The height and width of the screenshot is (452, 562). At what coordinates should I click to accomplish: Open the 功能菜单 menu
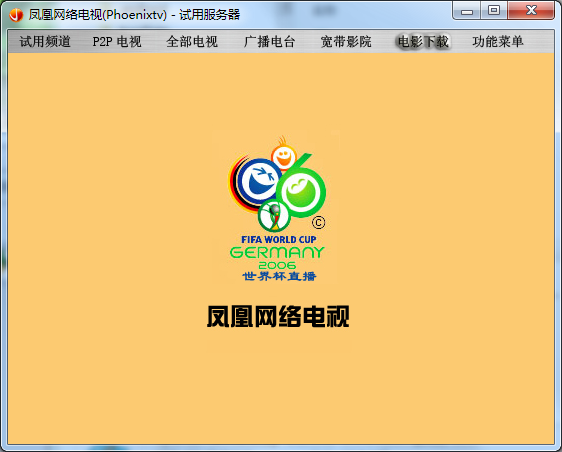click(x=497, y=42)
